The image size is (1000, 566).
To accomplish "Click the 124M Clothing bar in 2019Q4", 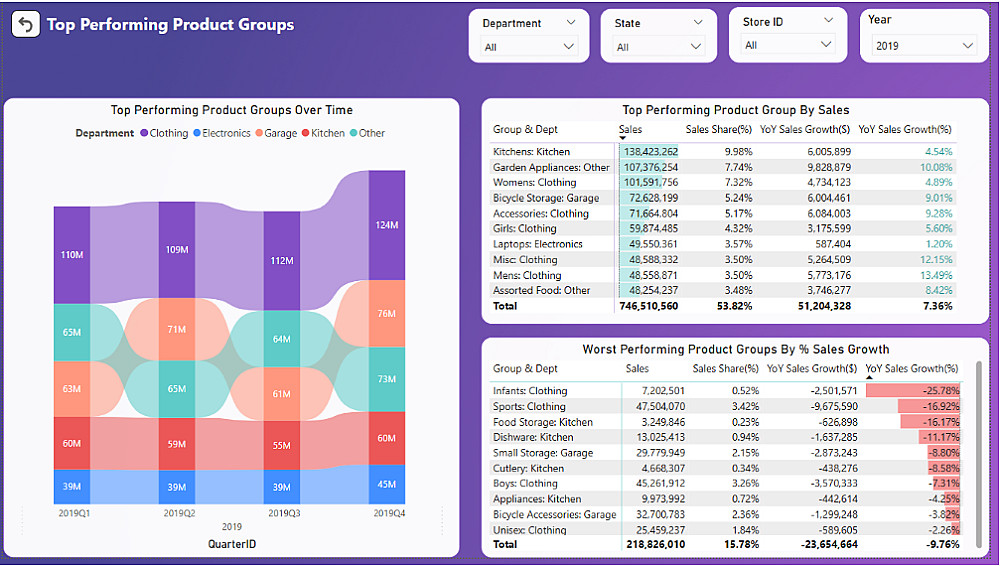I will coord(386,225).
